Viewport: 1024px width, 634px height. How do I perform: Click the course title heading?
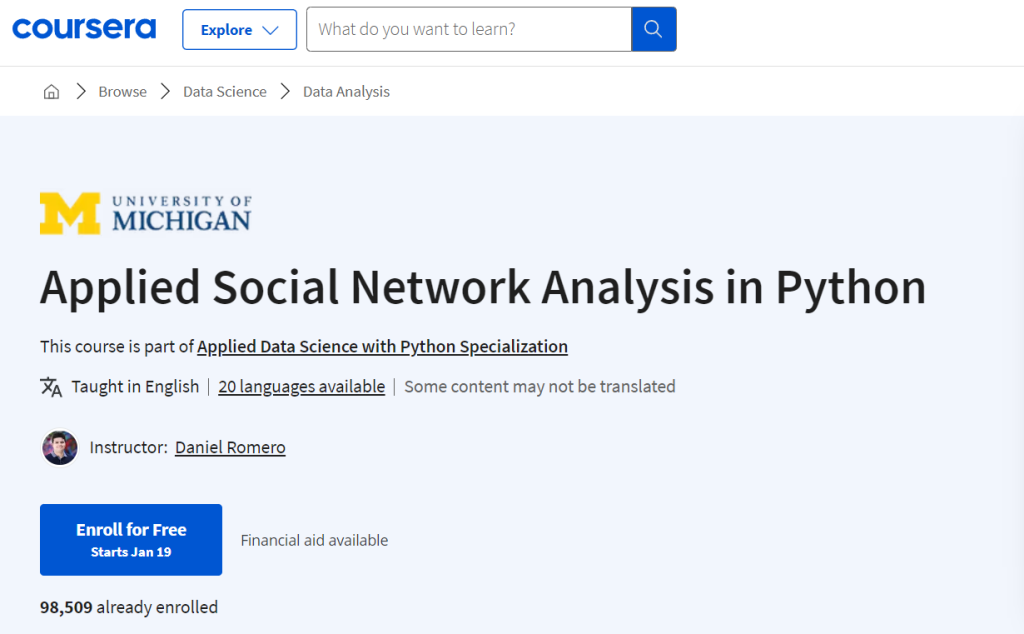(x=482, y=287)
